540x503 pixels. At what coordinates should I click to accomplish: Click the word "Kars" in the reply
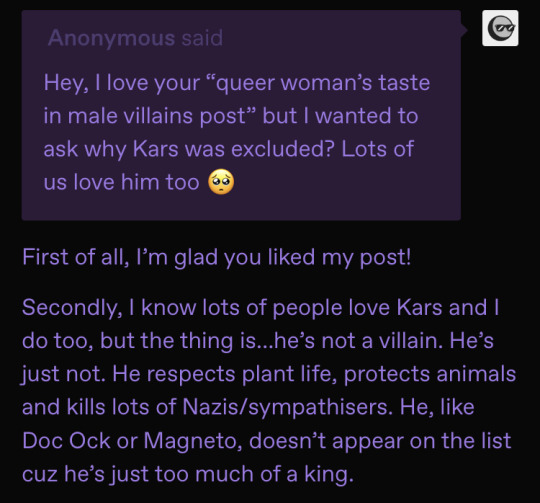tap(419, 307)
